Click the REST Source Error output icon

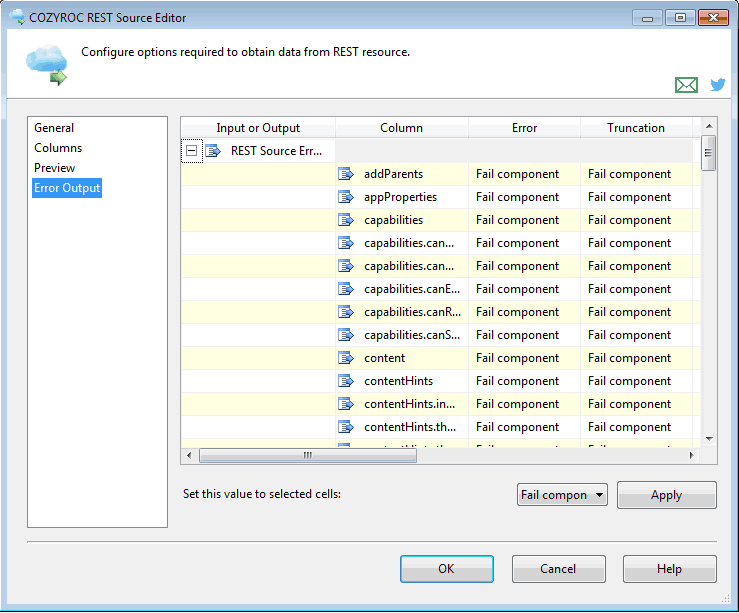pos(213,151)
